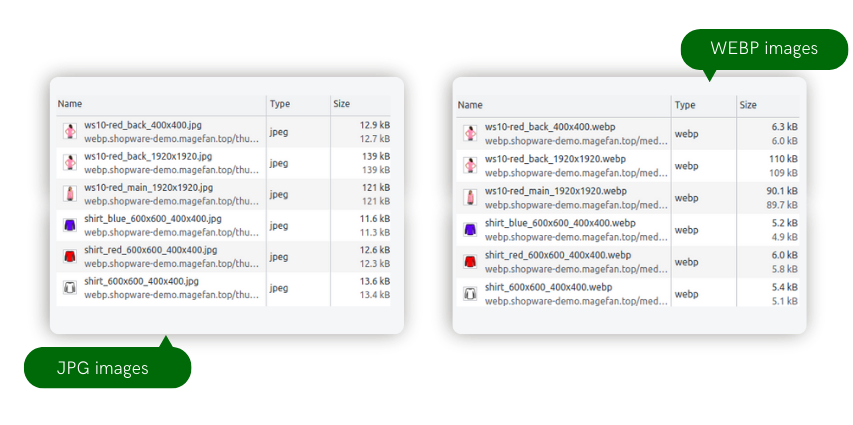
Task: Click the 6.3 kB size value
Action: pyautogui.click(x=785, y=127)
